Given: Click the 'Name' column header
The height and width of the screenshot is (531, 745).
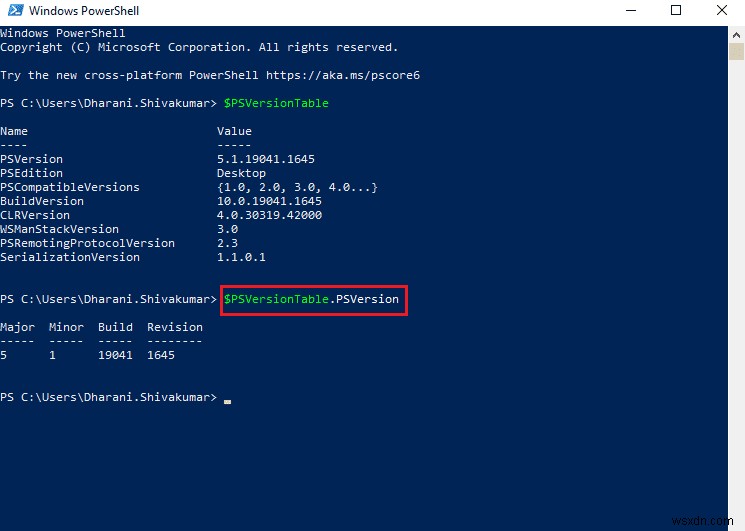Looking at the screenshot, I should pos(14,131).
